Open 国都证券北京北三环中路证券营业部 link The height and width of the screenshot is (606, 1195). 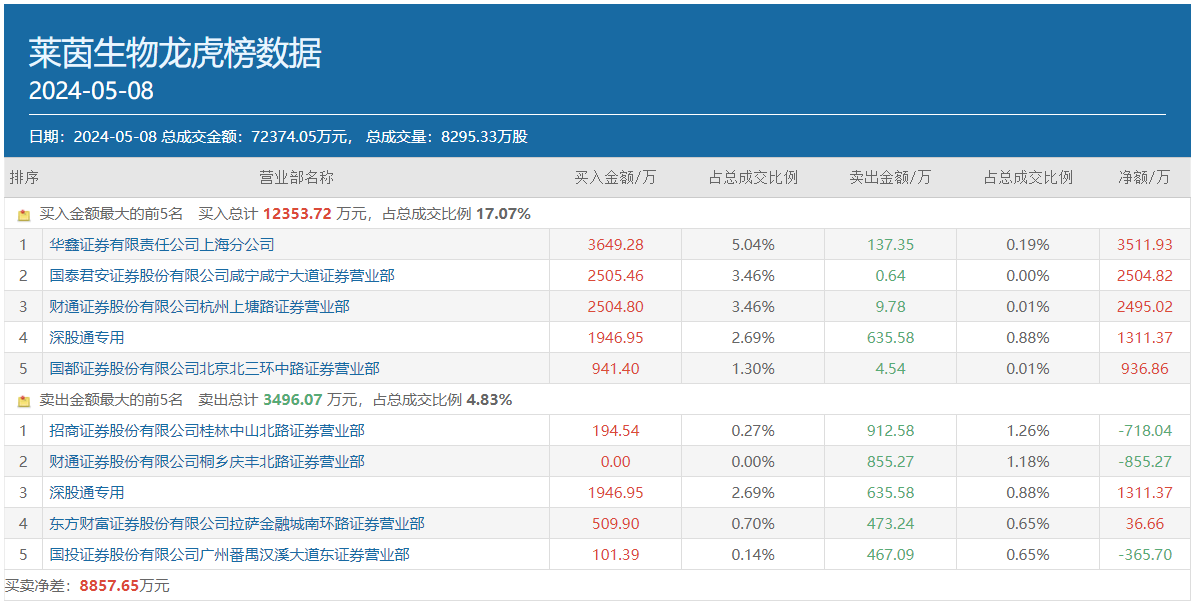click(x=214, y=369)
